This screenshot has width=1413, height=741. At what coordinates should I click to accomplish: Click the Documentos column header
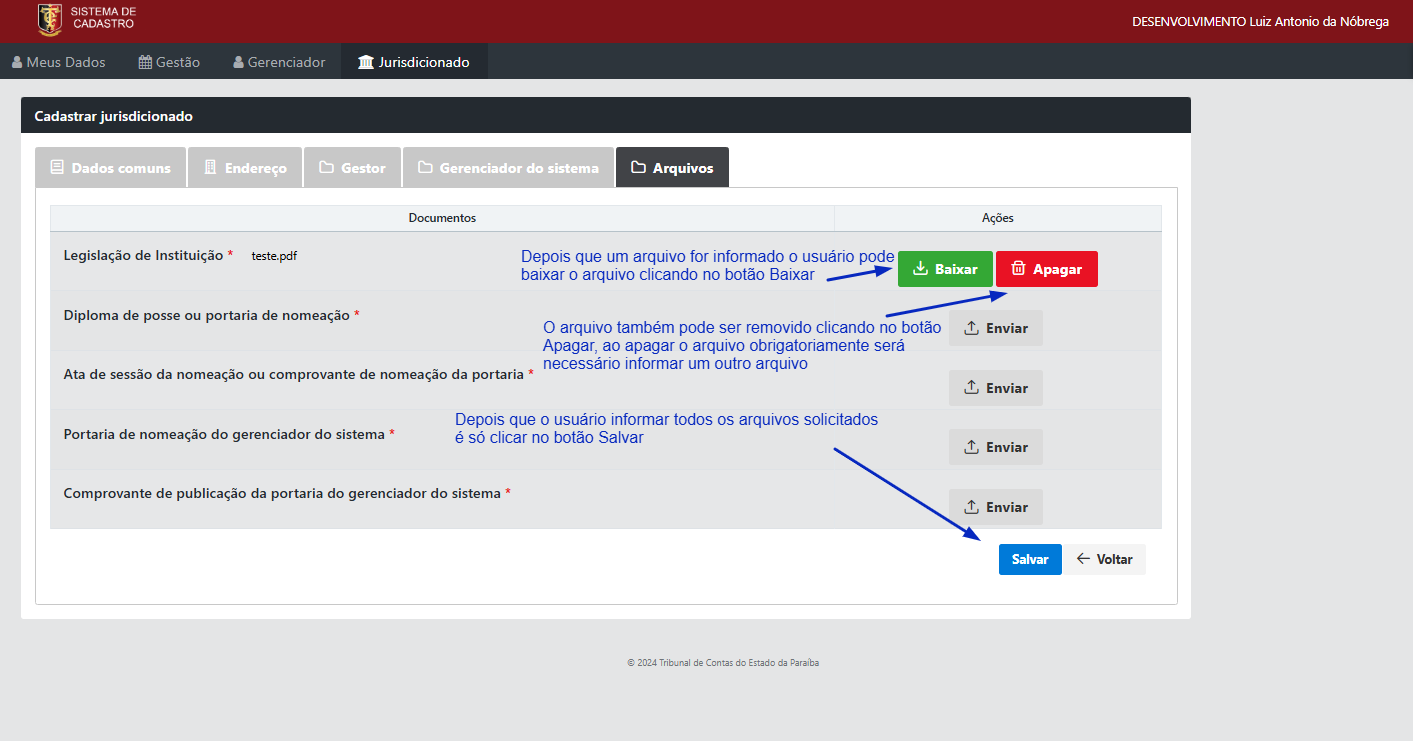click(442, 218)
